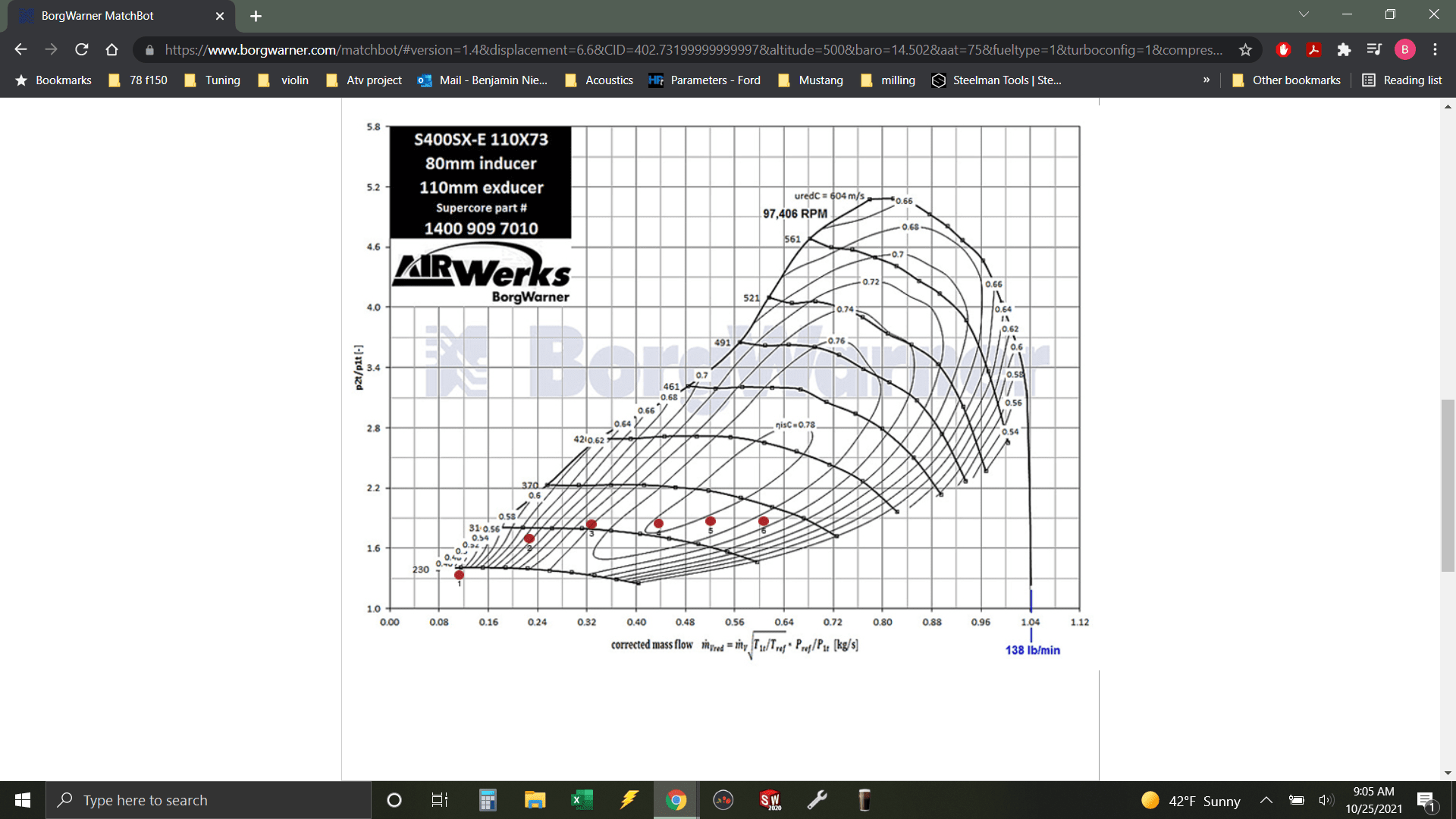
Task: Open a new browser tab
Action: click(x=256, y=16)
